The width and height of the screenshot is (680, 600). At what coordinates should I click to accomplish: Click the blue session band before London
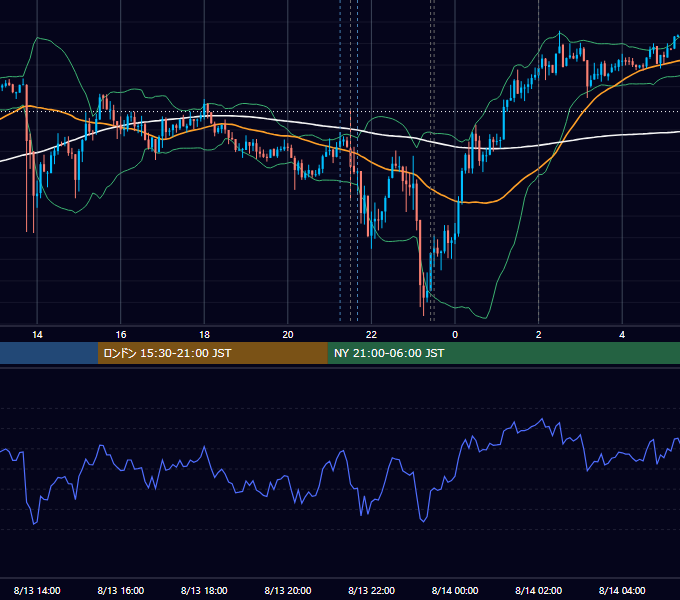(49, 353)
